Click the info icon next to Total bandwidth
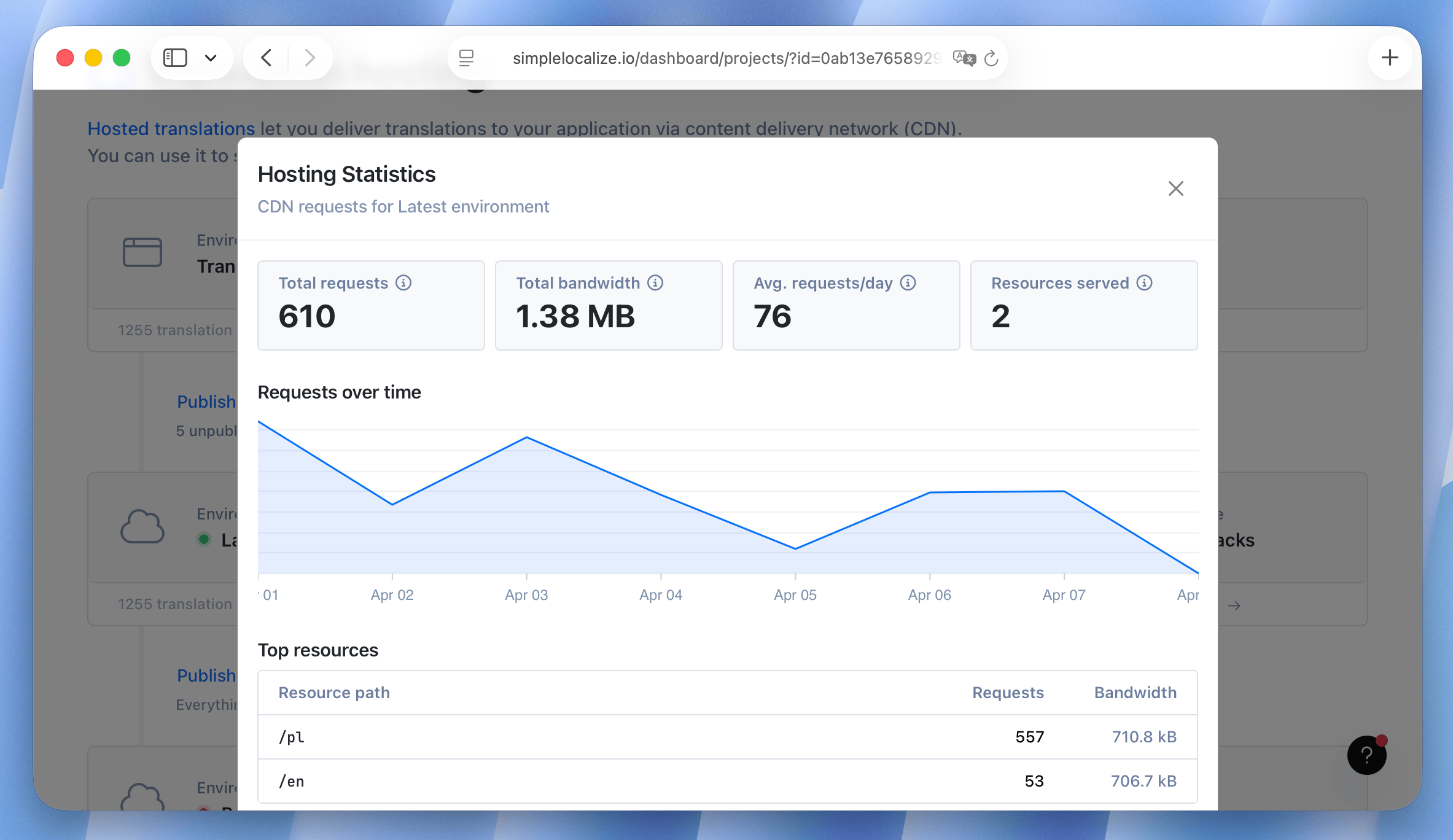The width and height of the screenshot is (1453, 840). 654,283
